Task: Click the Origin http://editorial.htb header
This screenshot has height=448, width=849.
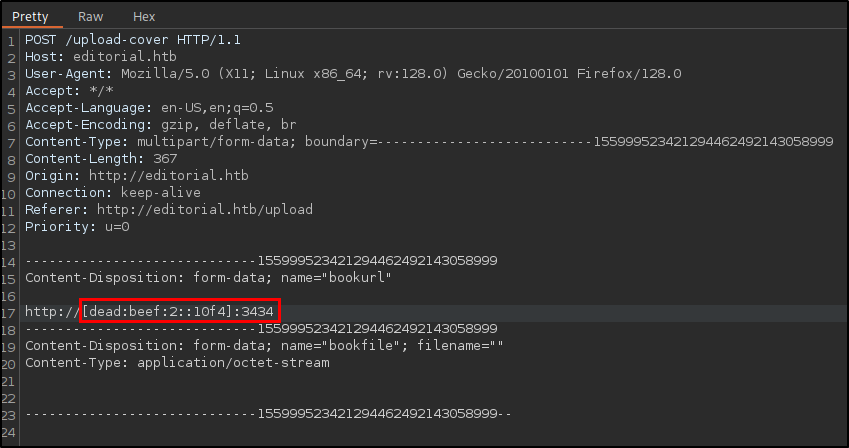Action: pyautogui.click(x=137, y=176)
